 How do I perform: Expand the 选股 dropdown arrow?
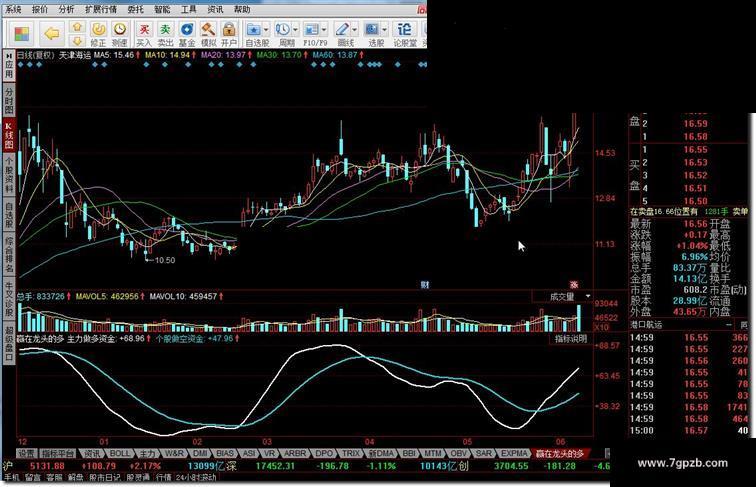[x=384, y=30]
